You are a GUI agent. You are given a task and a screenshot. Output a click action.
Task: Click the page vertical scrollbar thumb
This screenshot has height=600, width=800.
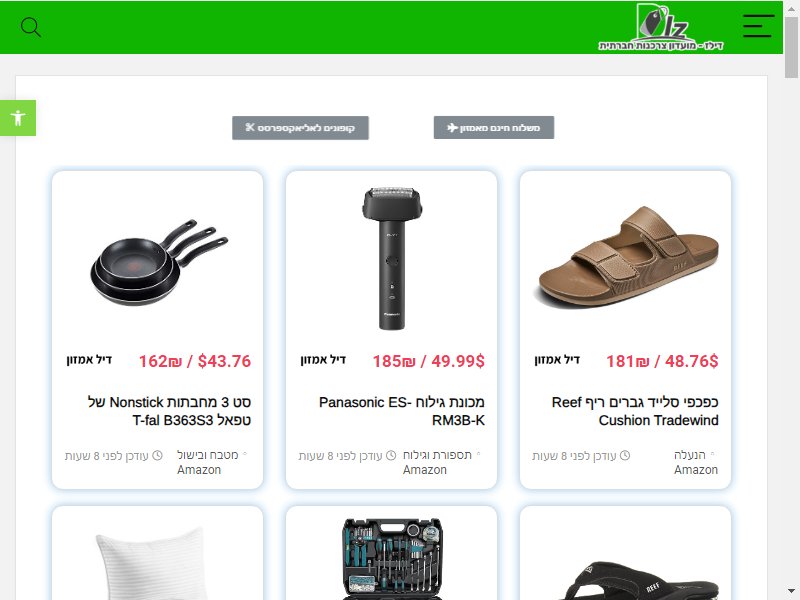pos(791,46)
